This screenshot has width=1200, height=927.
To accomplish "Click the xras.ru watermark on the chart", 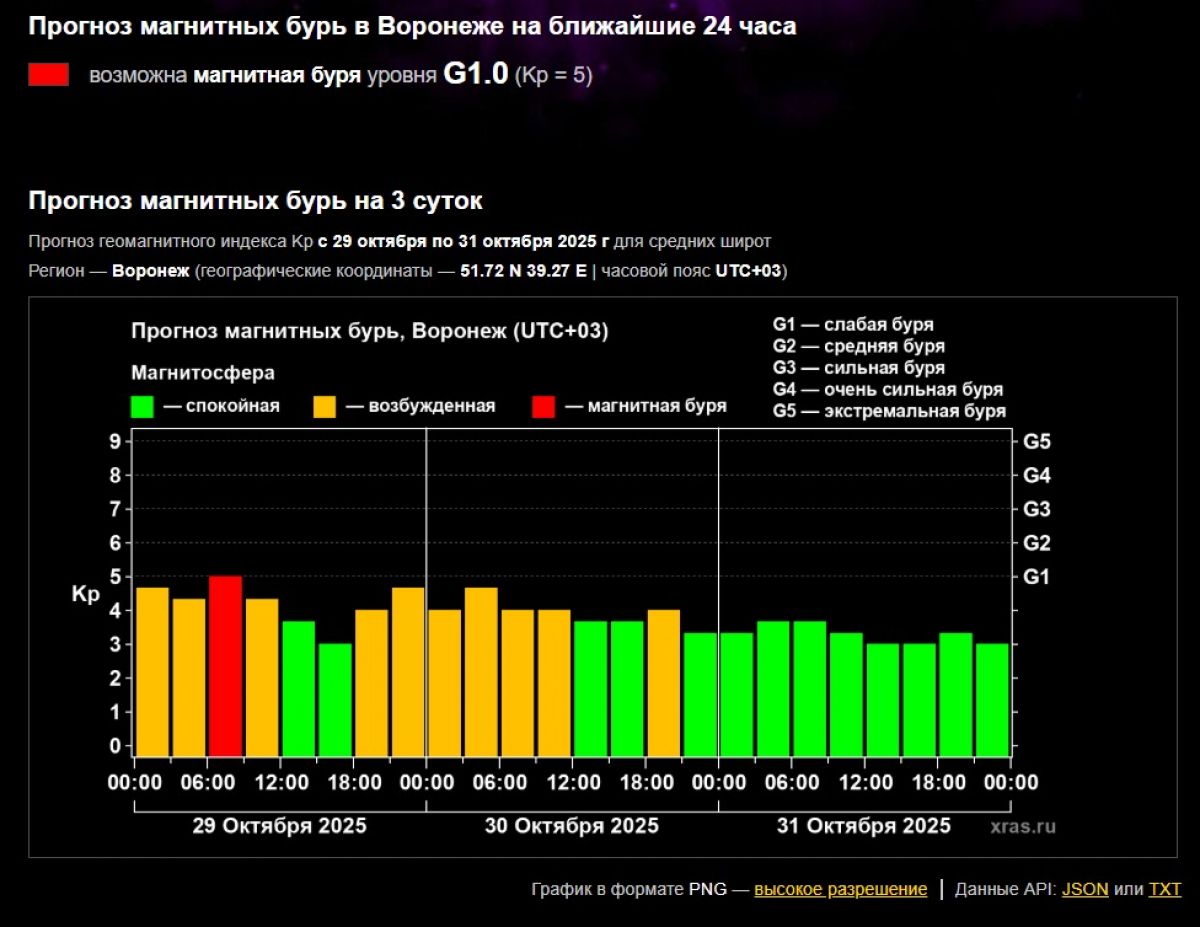I will tap(1023, 827).
